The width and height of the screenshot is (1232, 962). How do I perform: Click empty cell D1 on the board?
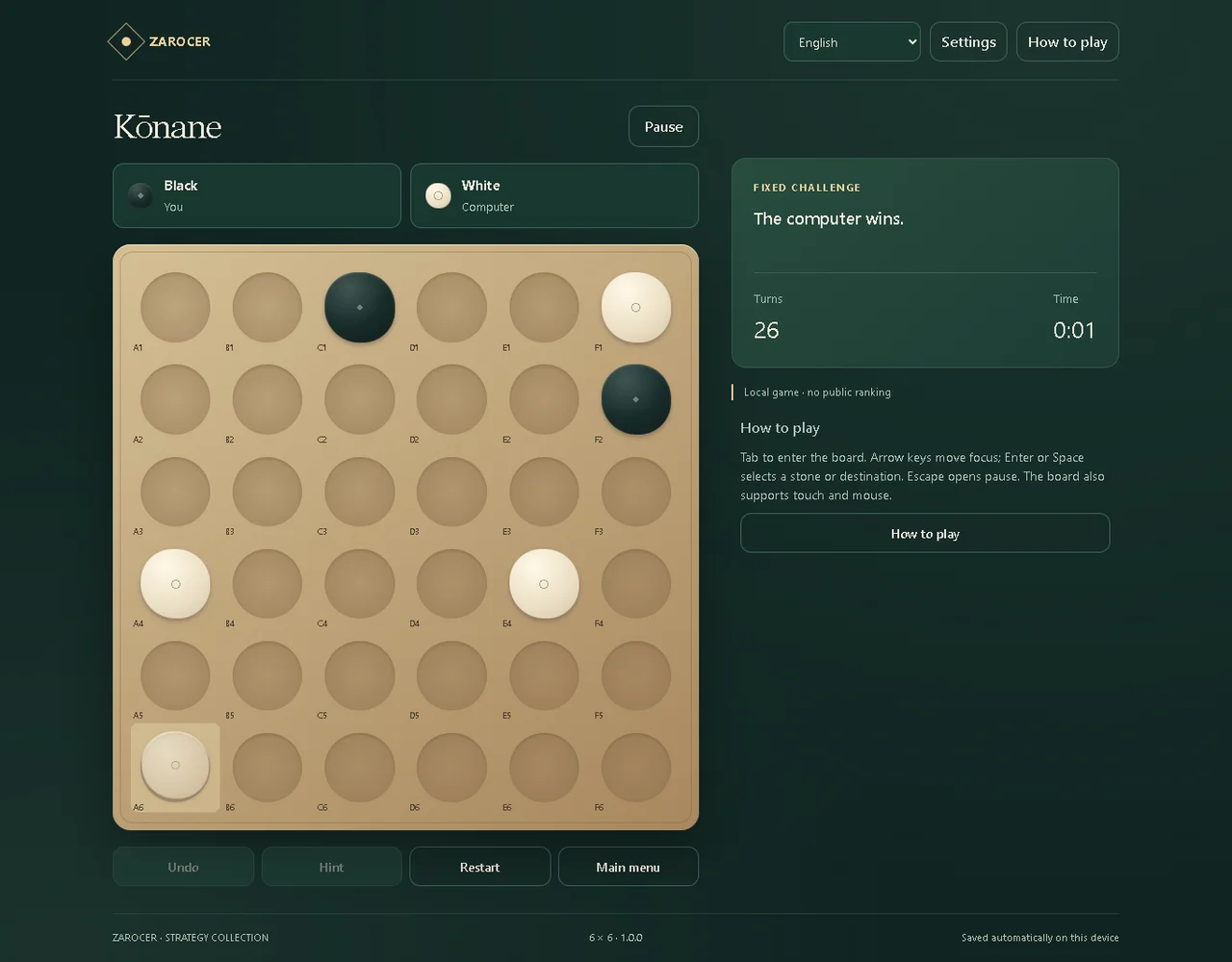pos(451,307)
